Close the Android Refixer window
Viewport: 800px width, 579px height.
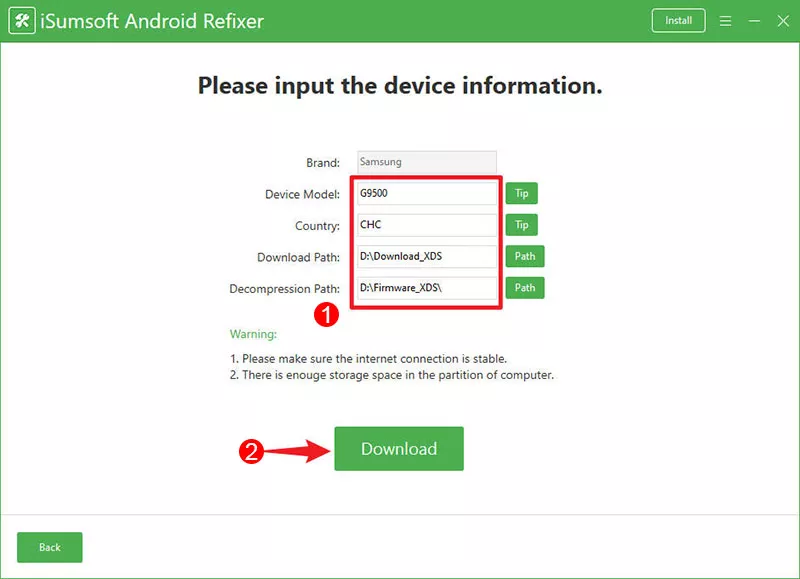click(783, 21)
